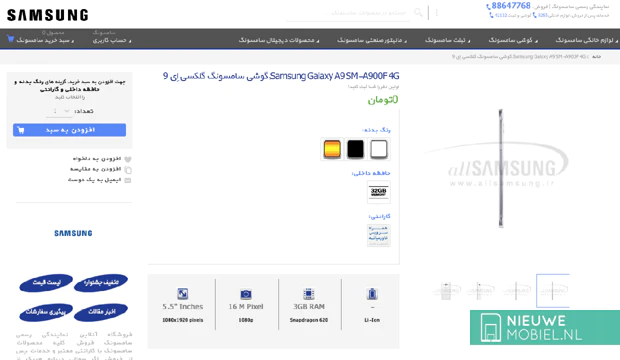Open the shopping cart icon in navbar
The height and width of the screenshot is (360, 620).
pos(10,39)
